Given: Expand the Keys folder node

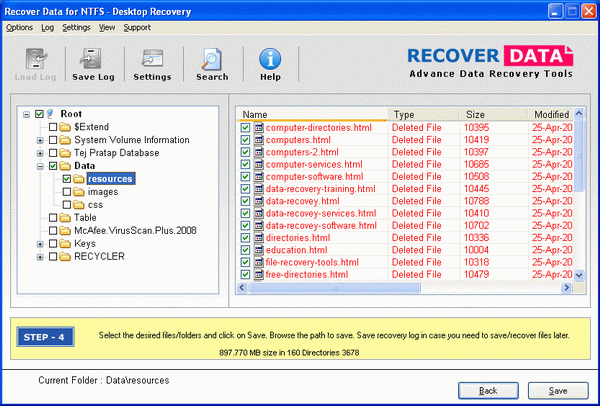Looking at the screenshot, I should click(40, 244).
